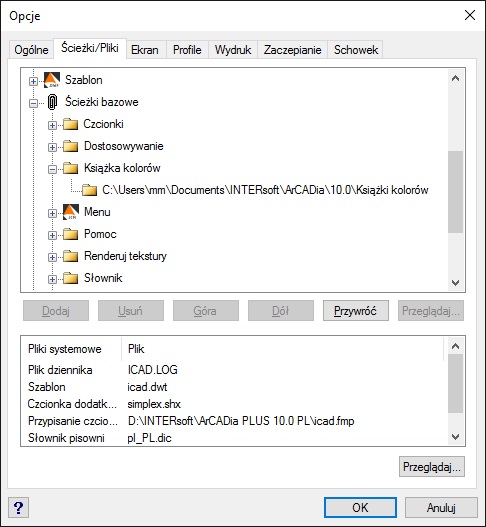Click the Szablon DWT template icon
486x527 pixels.
click(52, 80)
